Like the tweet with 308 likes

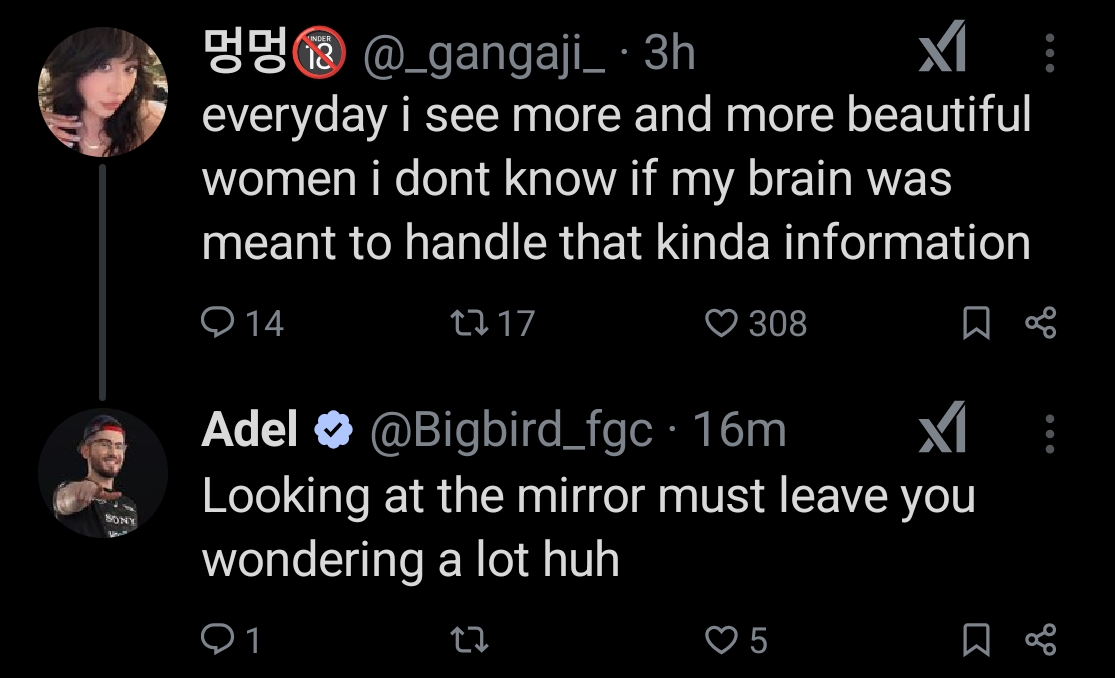[x=721, y=322]
